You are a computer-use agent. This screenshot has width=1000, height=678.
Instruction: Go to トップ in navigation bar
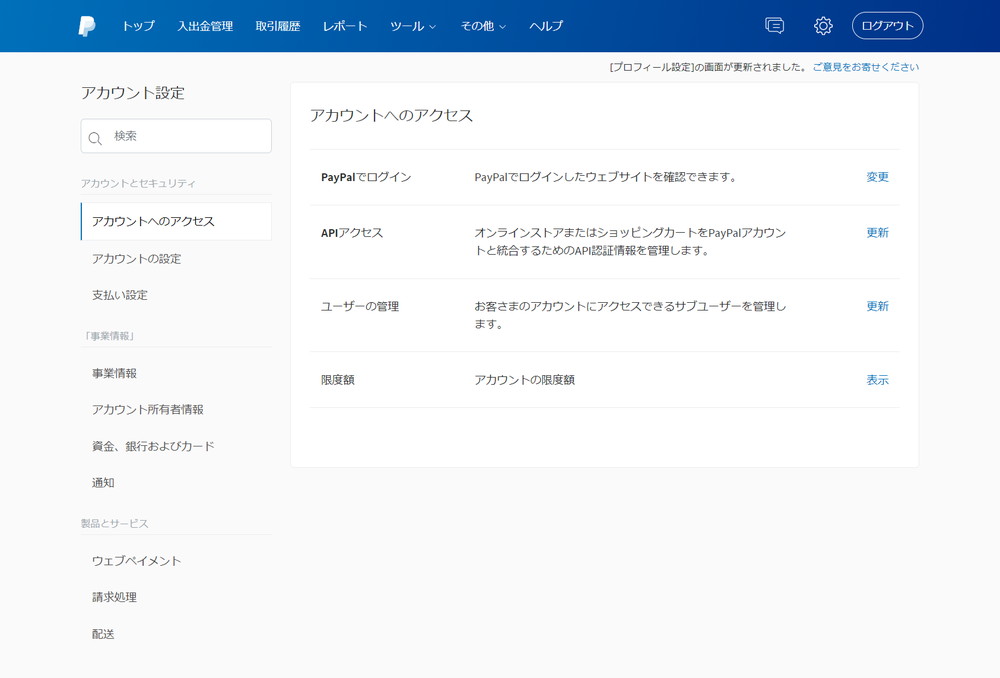click(138, 26)
